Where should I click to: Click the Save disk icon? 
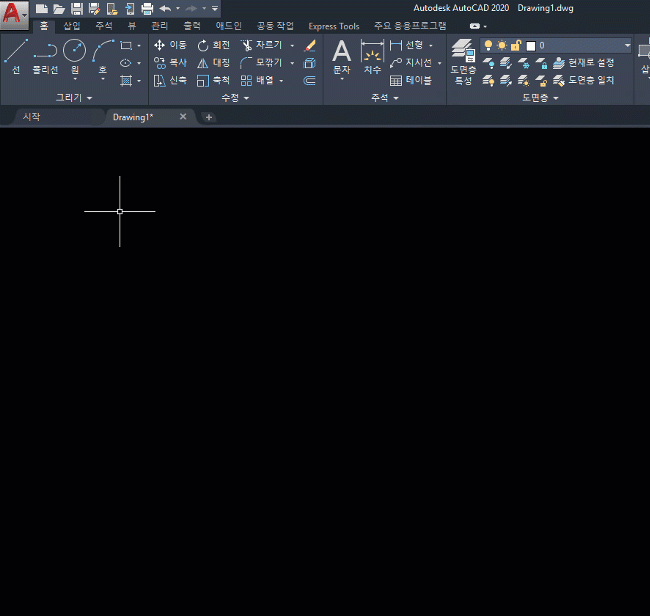[77, 8]
